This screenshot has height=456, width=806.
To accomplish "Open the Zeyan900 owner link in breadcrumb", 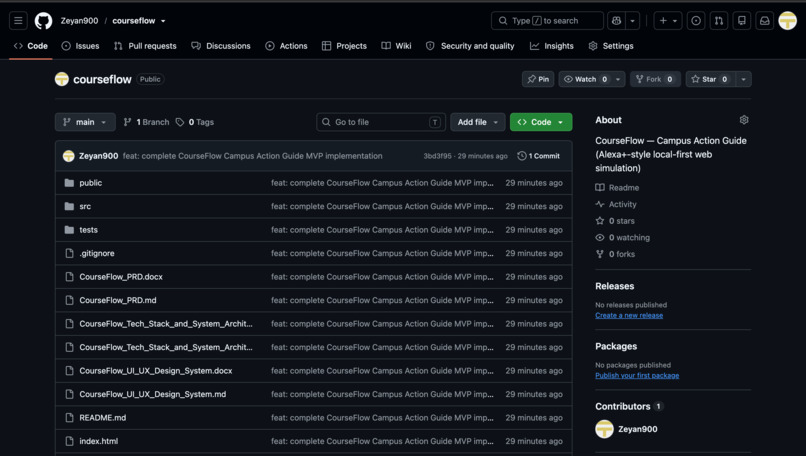I will coord(79,21).
